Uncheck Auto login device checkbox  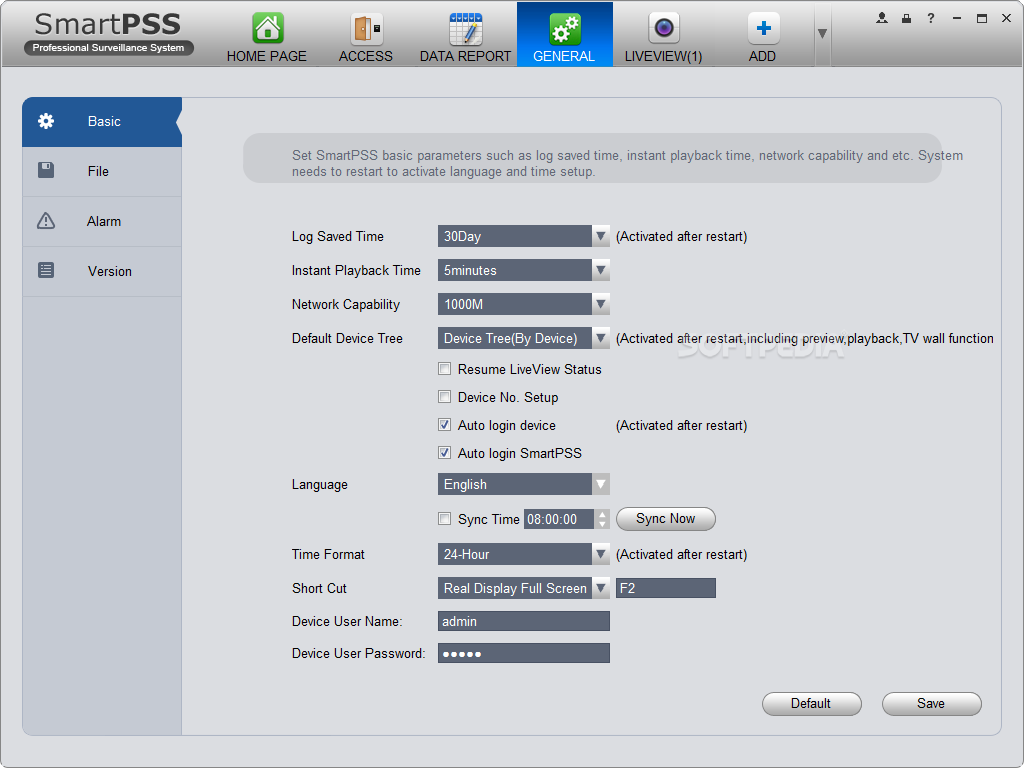pyautogui.click(x=445, y=425)
